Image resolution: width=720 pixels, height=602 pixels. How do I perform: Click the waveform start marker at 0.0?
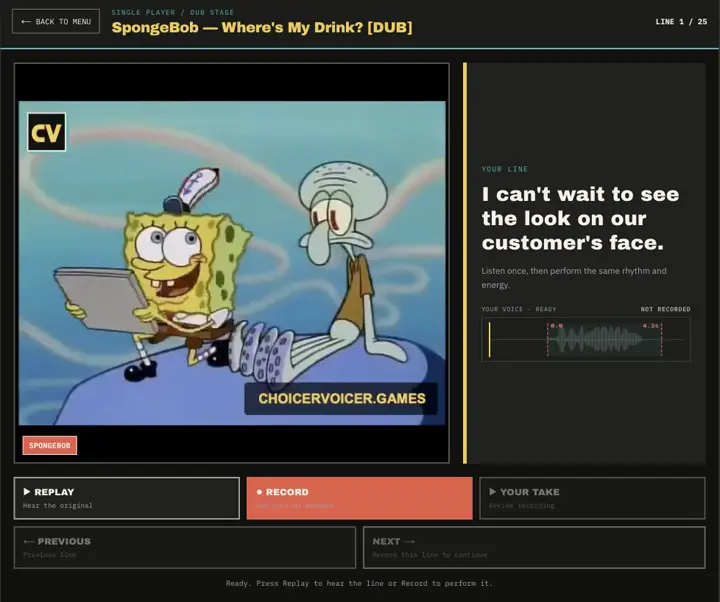(x=548, y=339)
